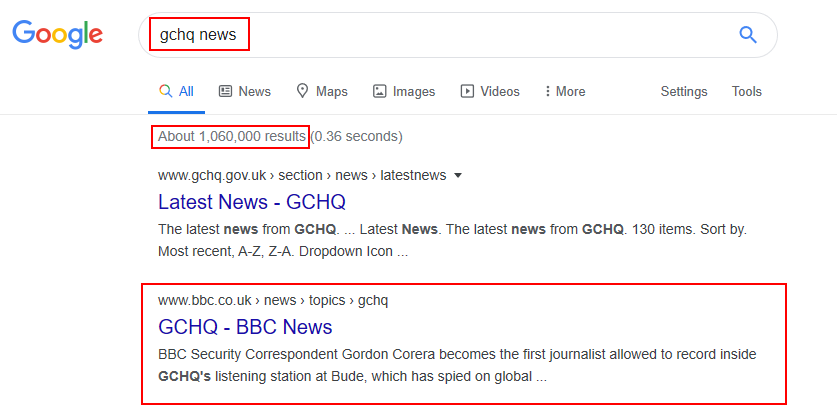Select the Images results tab

point(404,91)
